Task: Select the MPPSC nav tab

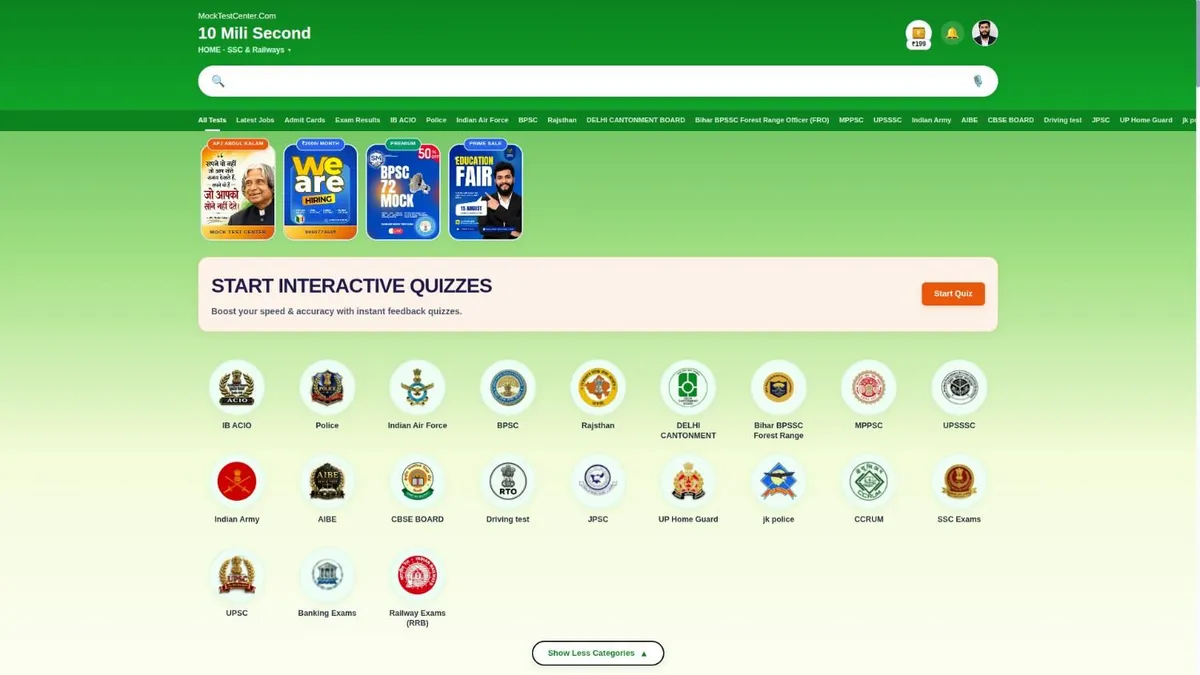Action: (x=851, y=120)
